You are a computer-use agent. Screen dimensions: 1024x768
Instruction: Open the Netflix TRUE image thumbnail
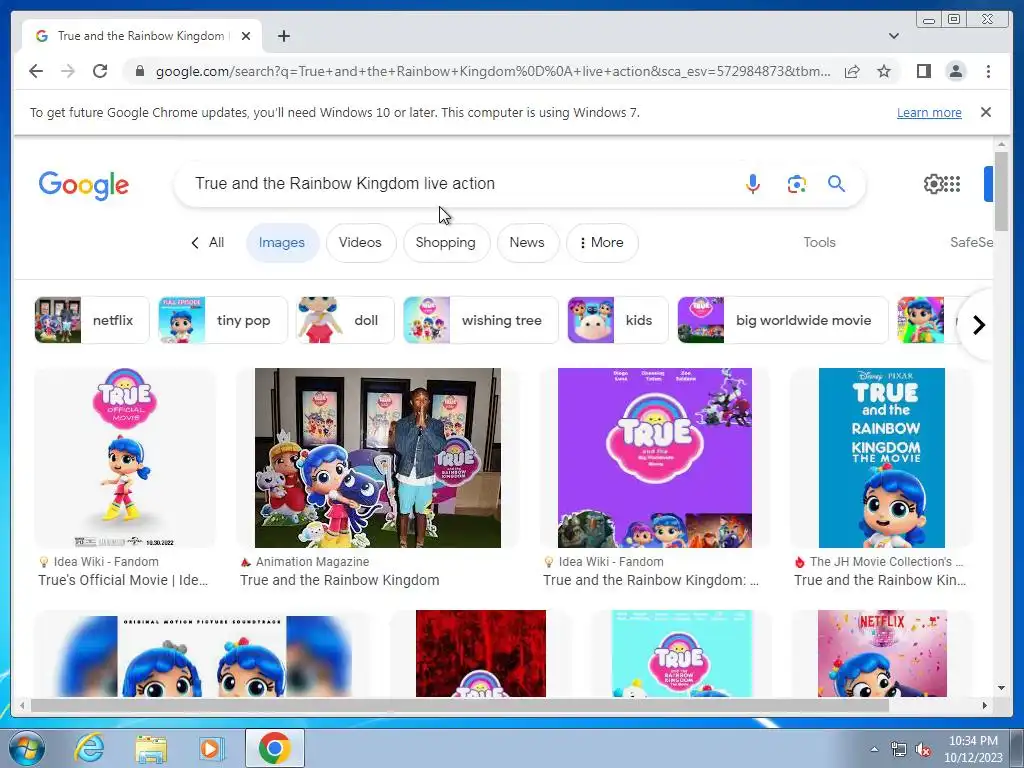pyautogui.click(x=882, y=653)
